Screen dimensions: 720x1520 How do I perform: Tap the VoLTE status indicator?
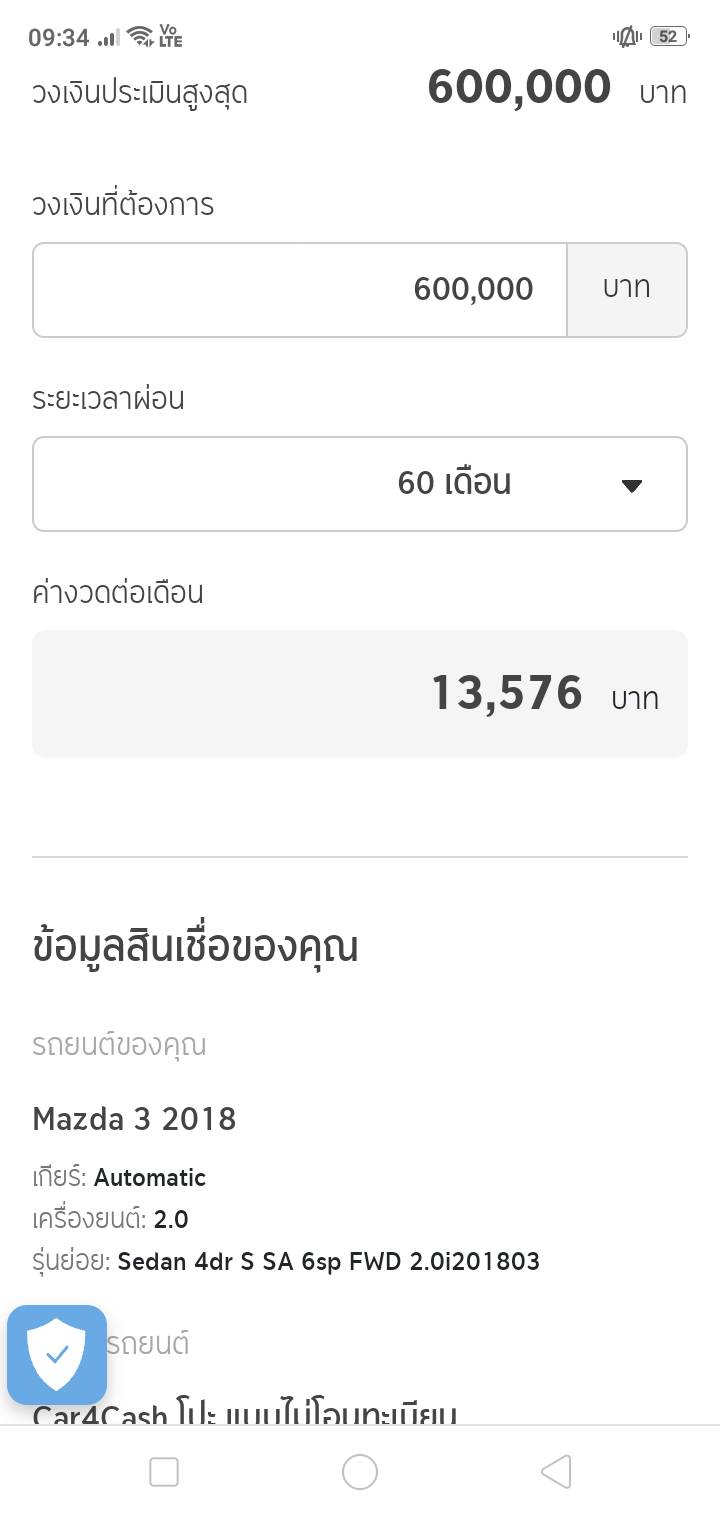click(x=171, y=37)
